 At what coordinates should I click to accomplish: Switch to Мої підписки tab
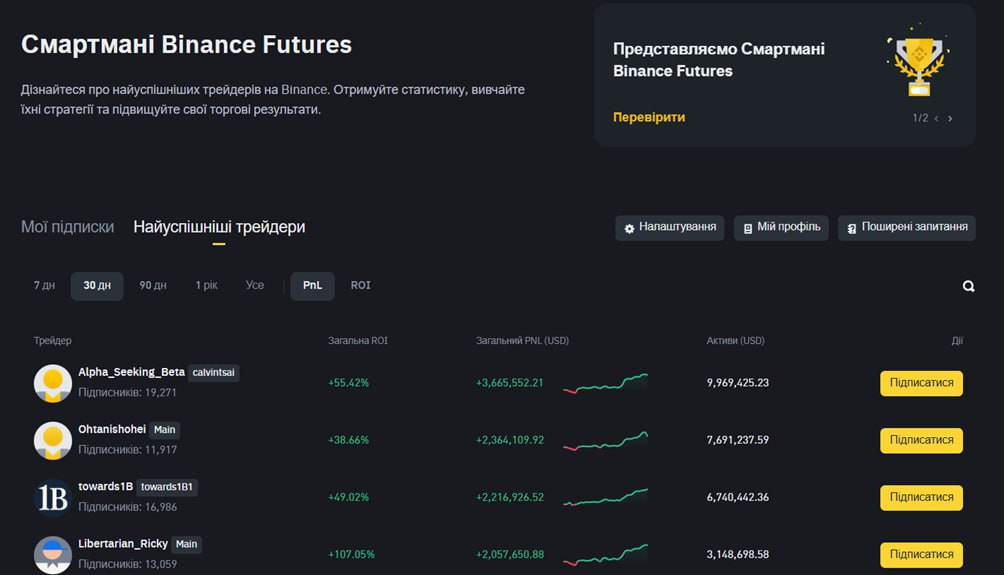click(x=67, y=227)
